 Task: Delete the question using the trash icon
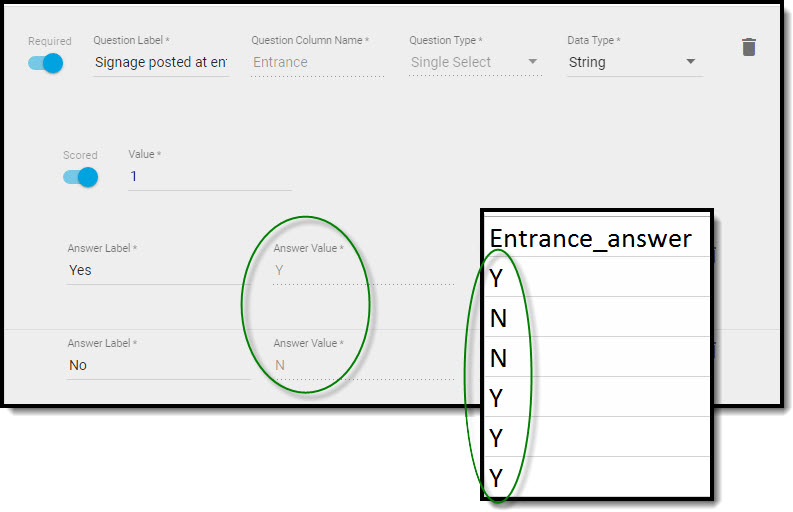click(748, 47)
